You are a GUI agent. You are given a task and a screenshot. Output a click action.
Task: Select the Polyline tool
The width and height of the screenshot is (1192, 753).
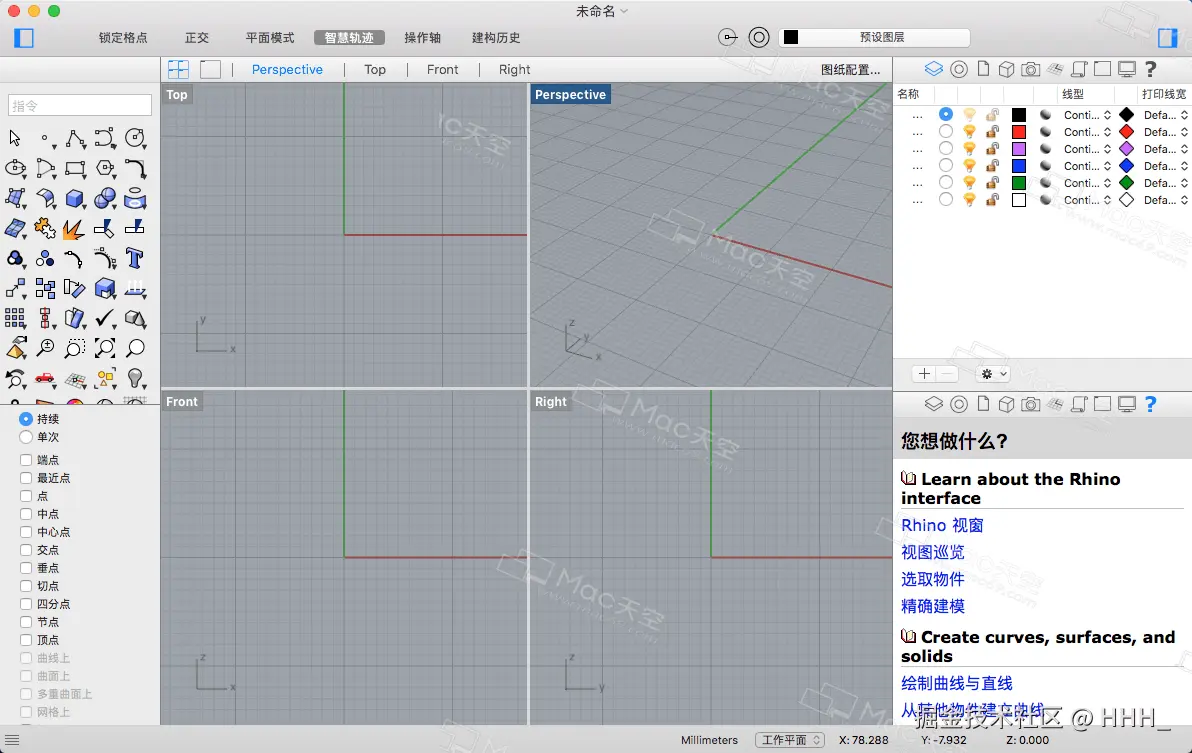[74, 138]
